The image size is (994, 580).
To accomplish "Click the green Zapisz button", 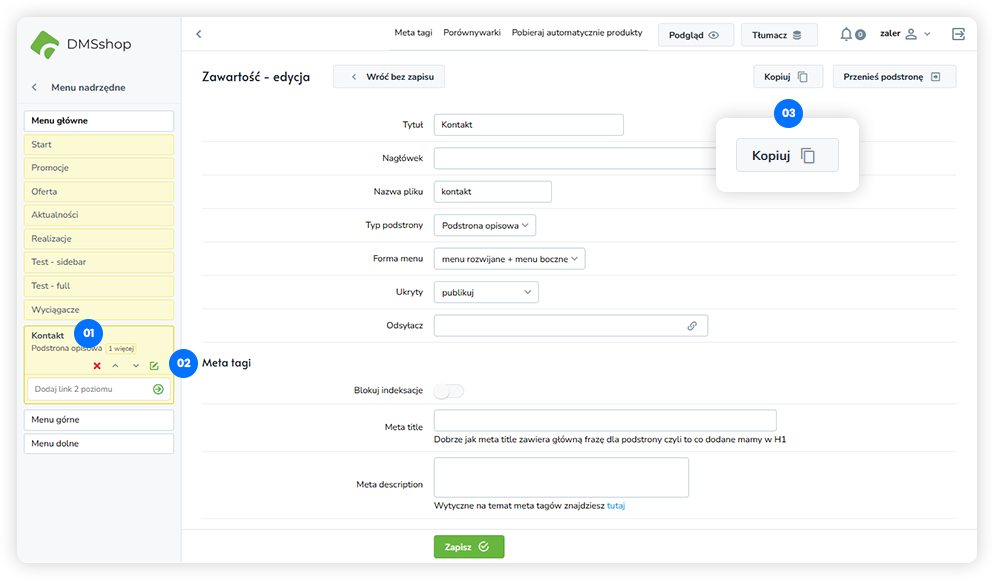I will tap(469, 547).
